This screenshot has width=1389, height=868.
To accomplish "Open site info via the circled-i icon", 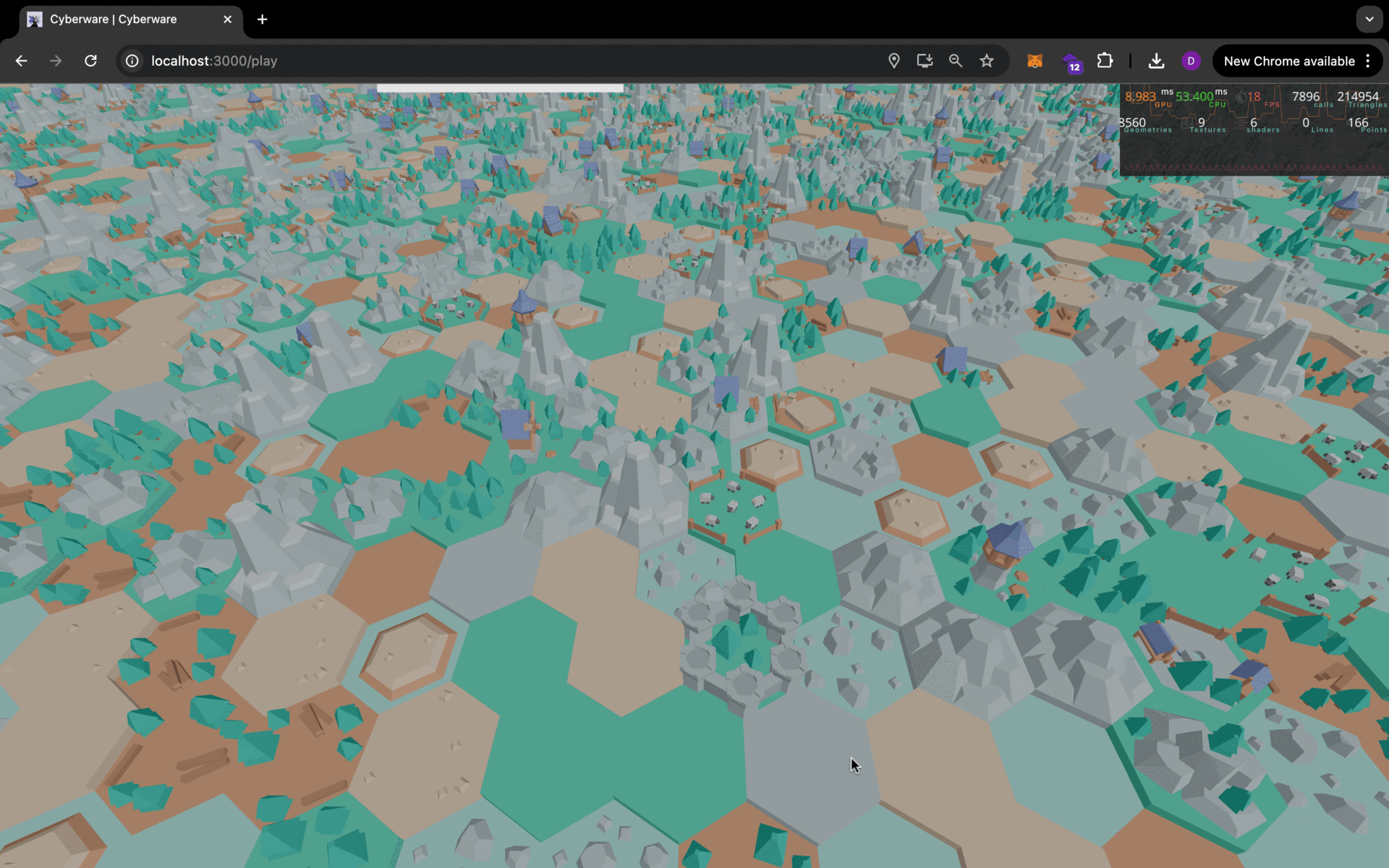I will click(x=131, y=61).
